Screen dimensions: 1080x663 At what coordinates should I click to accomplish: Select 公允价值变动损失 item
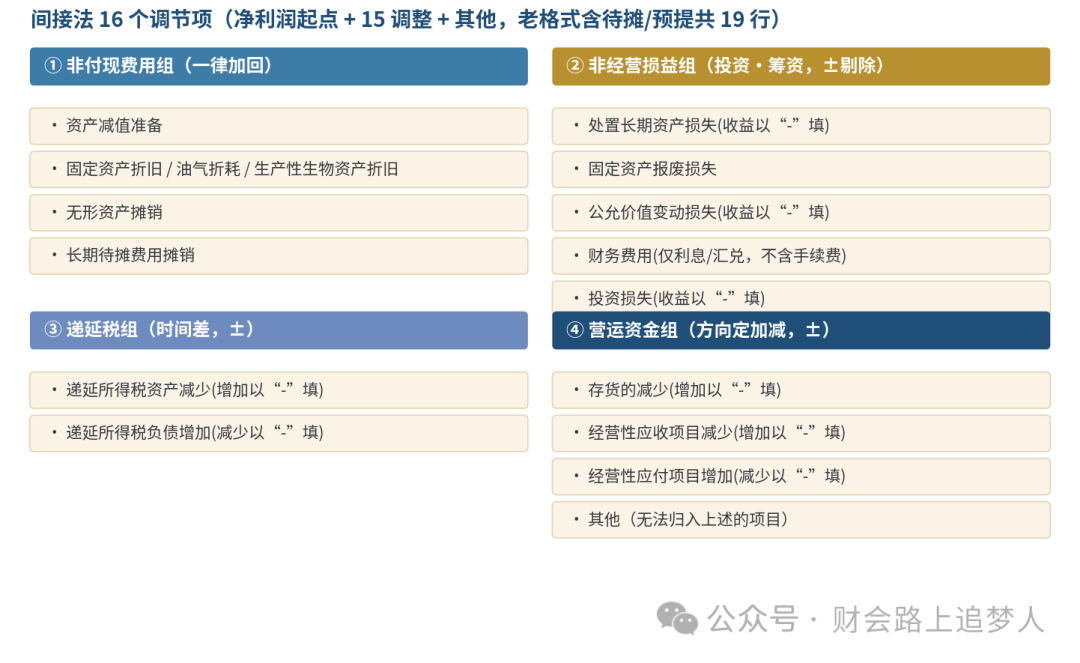[801, 213]
